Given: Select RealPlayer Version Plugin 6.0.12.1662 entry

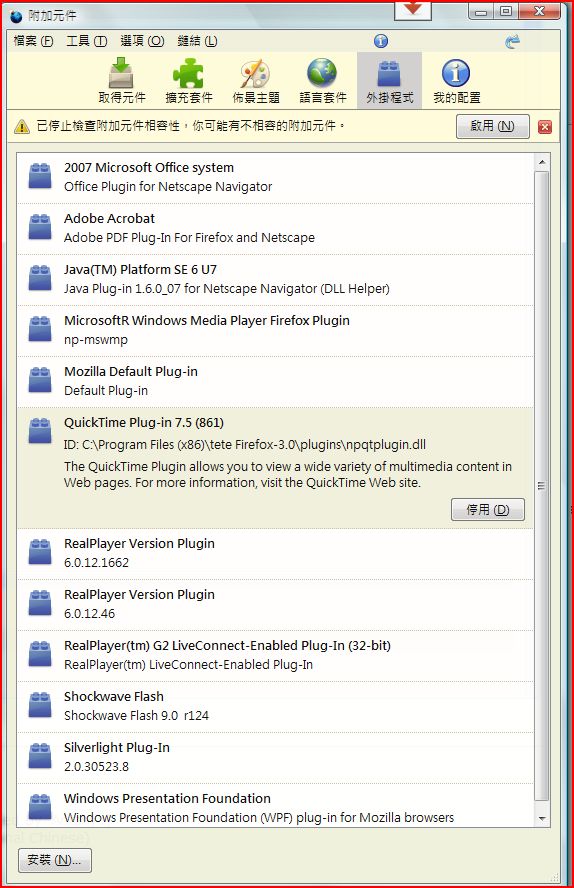Looking at the screenshot, I should (276, 554).
